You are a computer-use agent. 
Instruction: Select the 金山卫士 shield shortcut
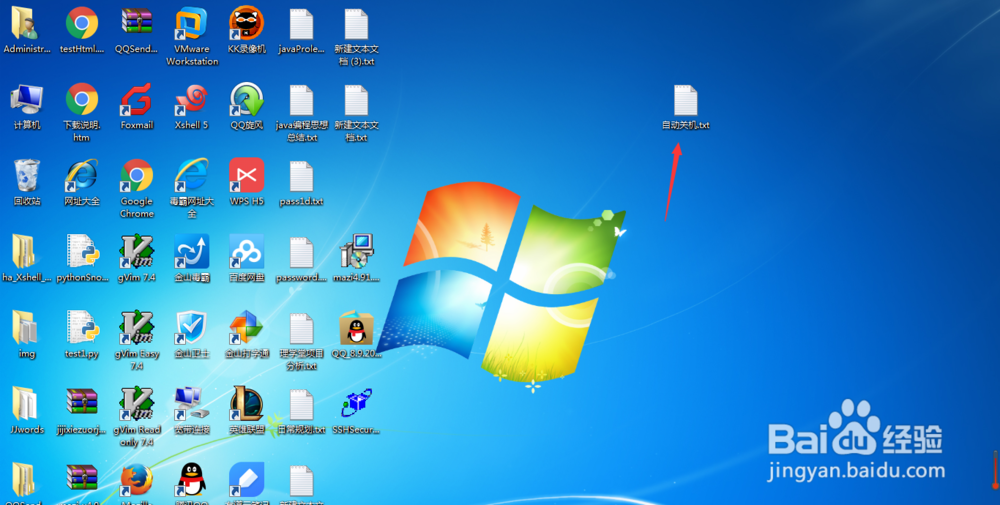click(192, 335)
